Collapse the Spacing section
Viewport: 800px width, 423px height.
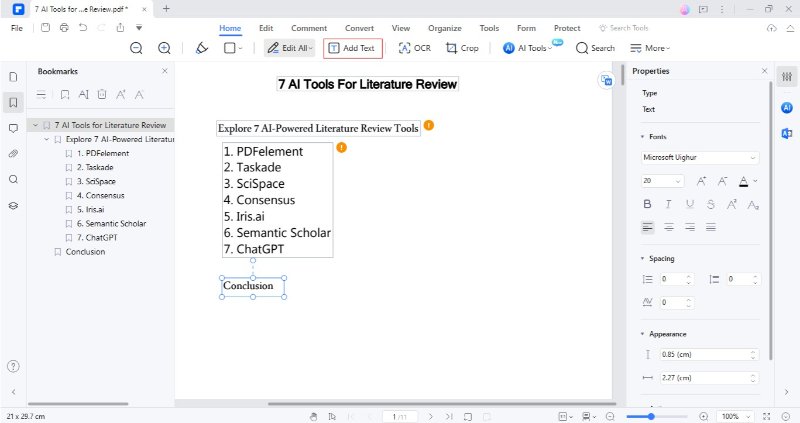coord(642,259)
